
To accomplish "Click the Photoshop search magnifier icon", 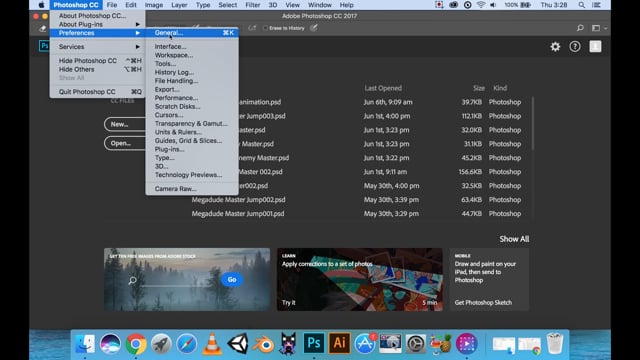I will pos(580,28).
